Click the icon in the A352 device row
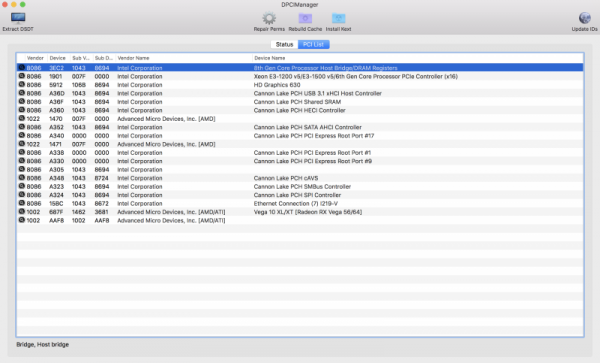 click(x=22, y=127)
